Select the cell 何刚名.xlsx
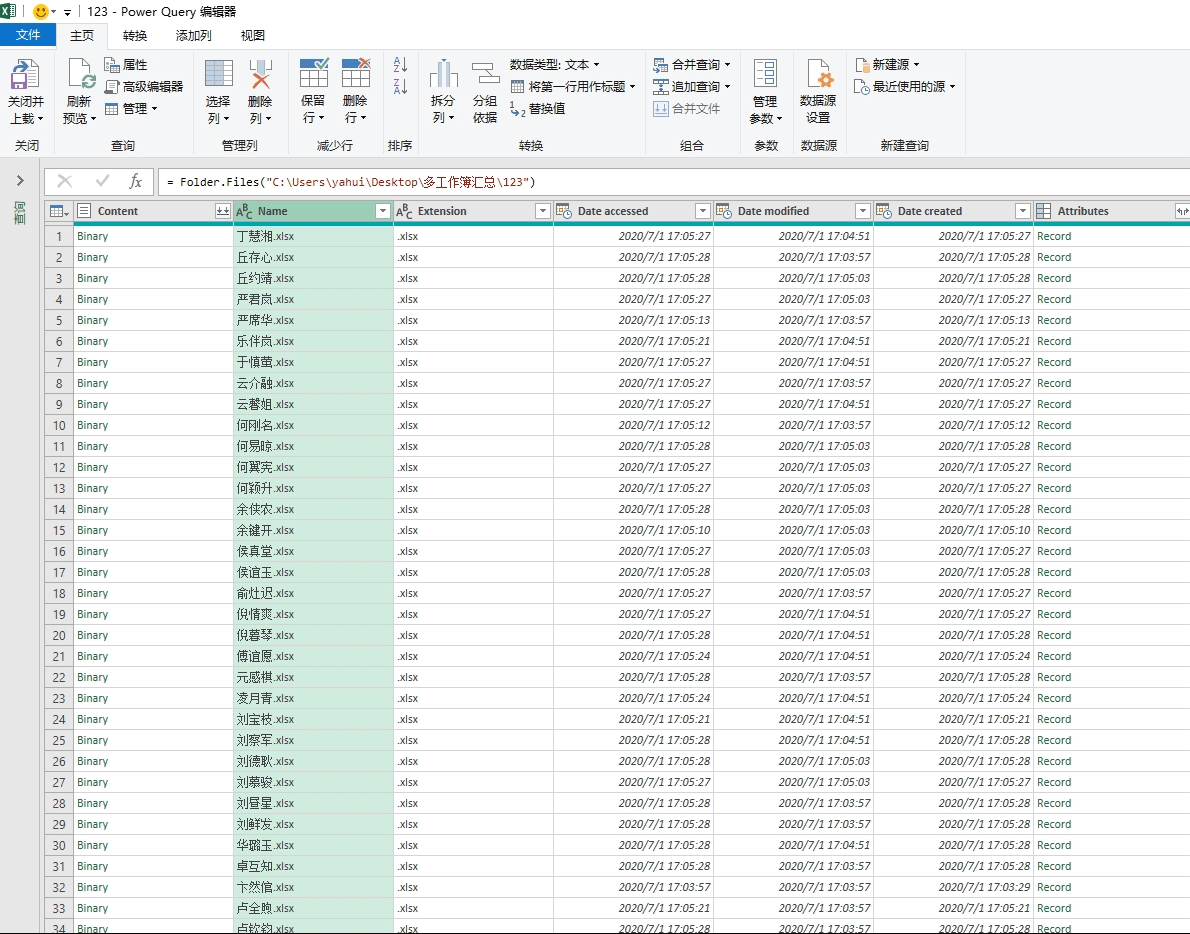1190x934 pixels. tap(313, 425)
